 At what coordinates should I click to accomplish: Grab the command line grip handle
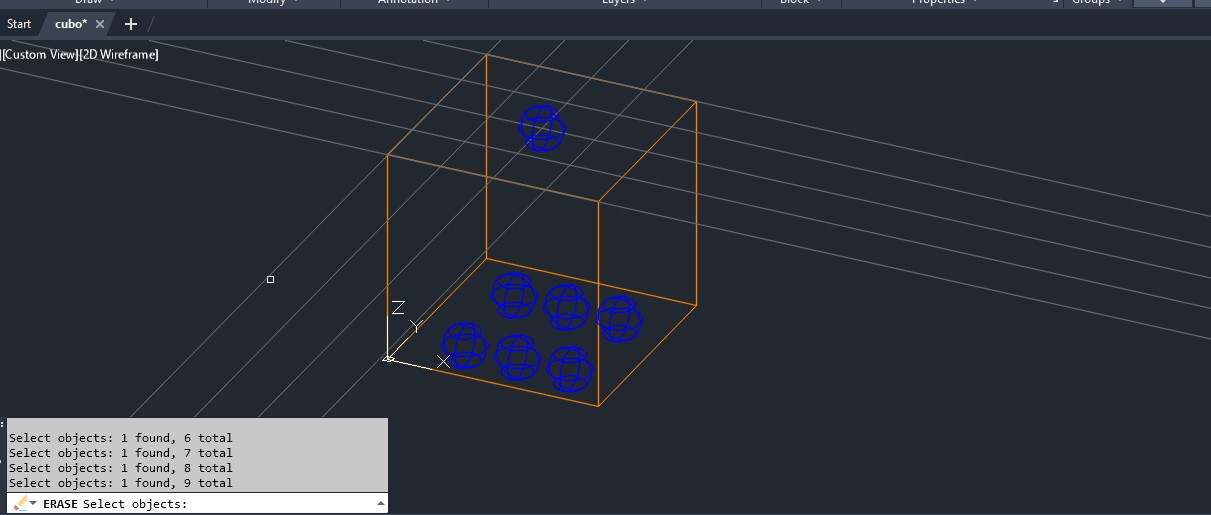(x=3, y=460)
